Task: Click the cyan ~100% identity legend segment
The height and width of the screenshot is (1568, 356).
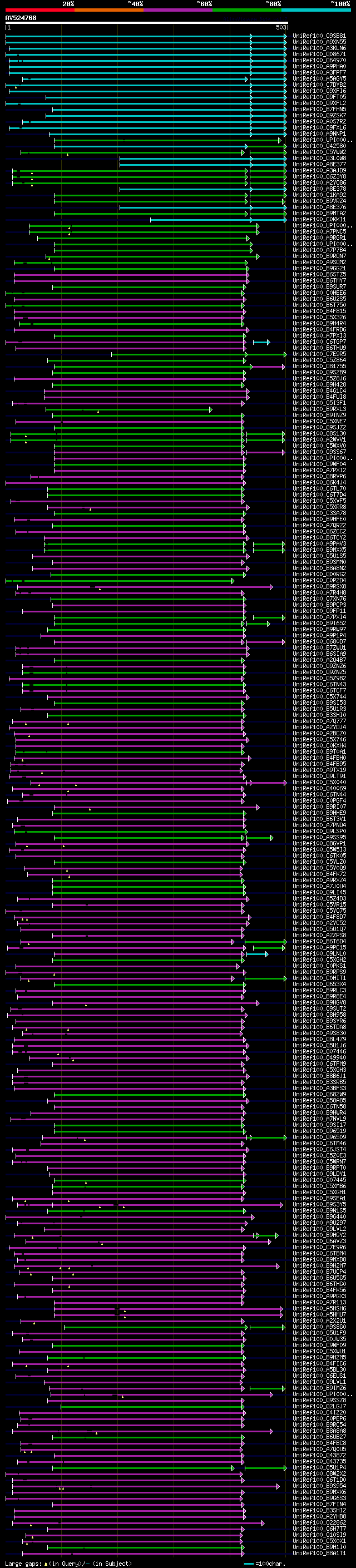Action: (x=316, y=10)
